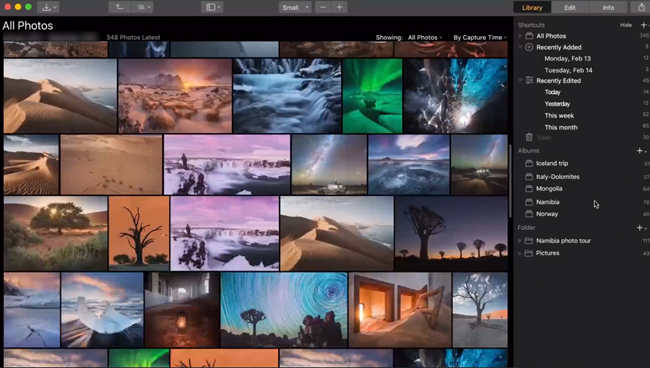The width and height of the screenshot is (650, 368).
Task: Open the Small thumbnail size dropdown
Action: pyautogui.click(x=295, y=7)
